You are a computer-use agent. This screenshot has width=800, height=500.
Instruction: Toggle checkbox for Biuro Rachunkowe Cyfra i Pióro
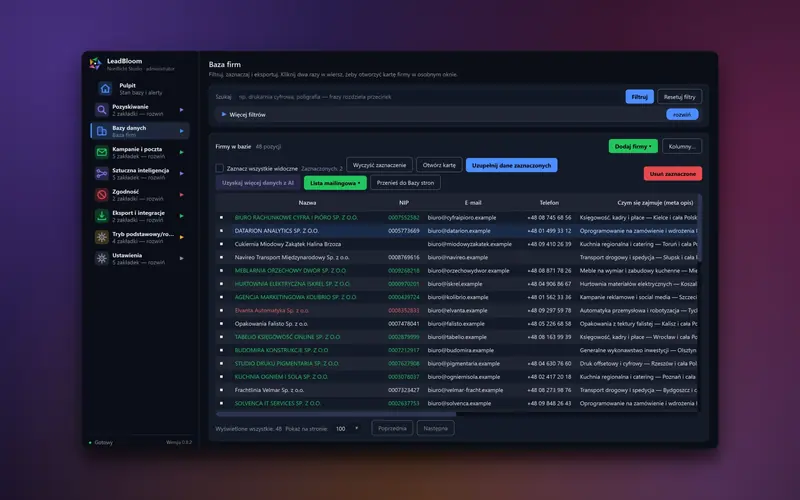pos(221,217)
